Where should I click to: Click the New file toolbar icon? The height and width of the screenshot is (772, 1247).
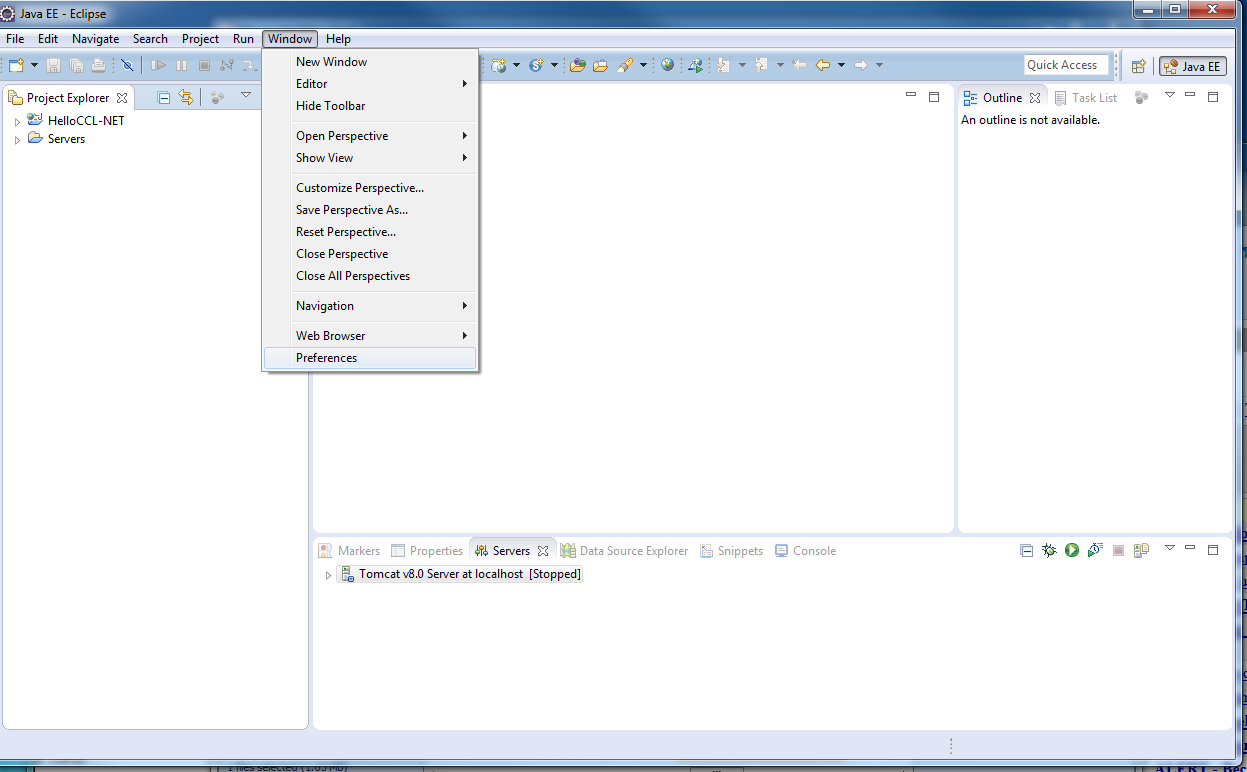pos(16,65)
